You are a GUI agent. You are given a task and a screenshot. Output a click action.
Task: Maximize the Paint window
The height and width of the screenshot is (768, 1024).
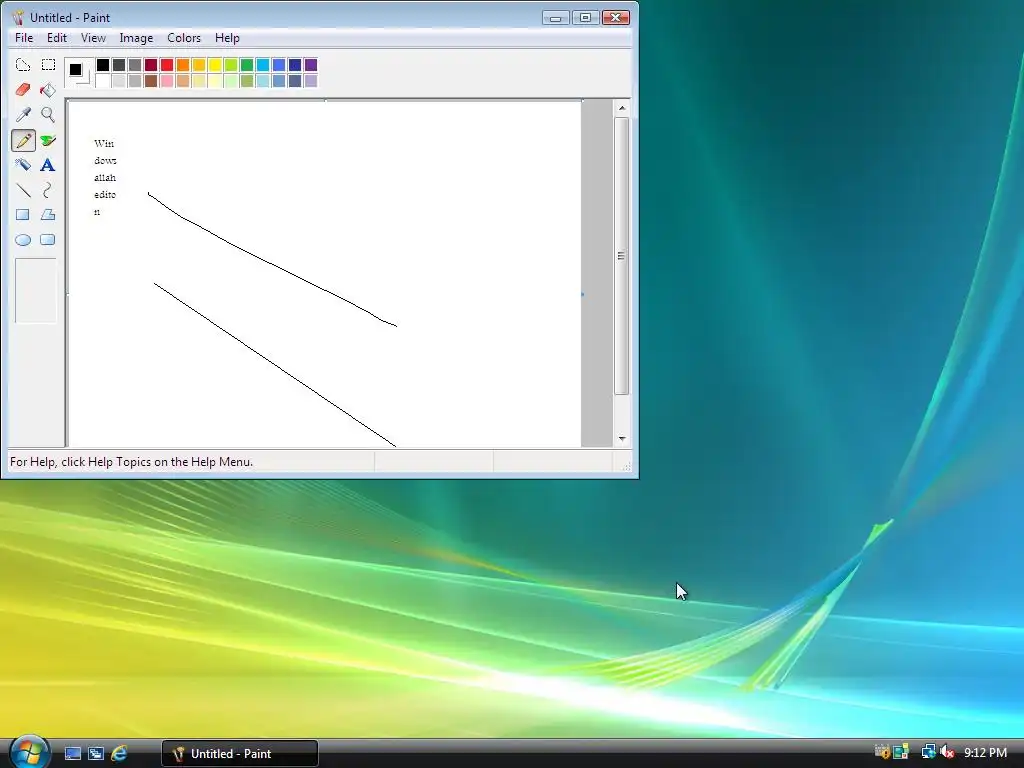586,18
